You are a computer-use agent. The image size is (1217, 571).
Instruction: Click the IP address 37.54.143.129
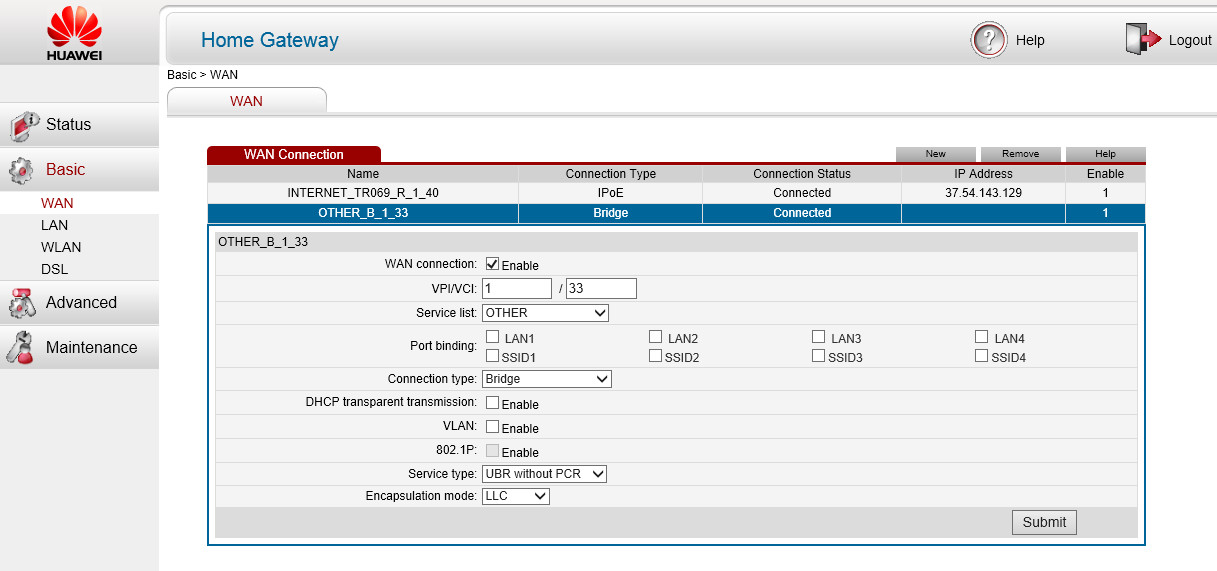tap(983, 193)
